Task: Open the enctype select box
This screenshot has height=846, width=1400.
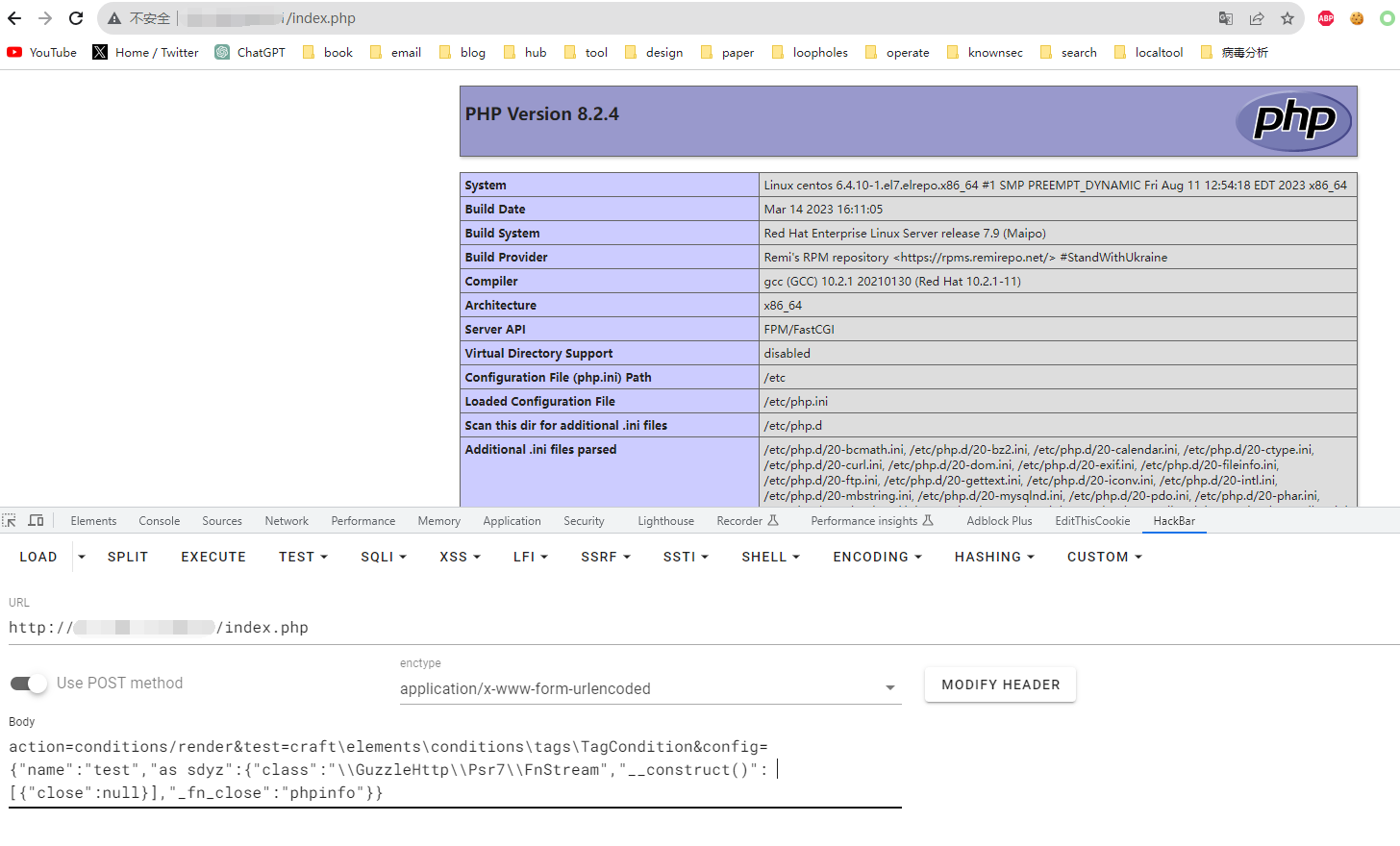Action: pyautogui.click(x=651, y=688)
